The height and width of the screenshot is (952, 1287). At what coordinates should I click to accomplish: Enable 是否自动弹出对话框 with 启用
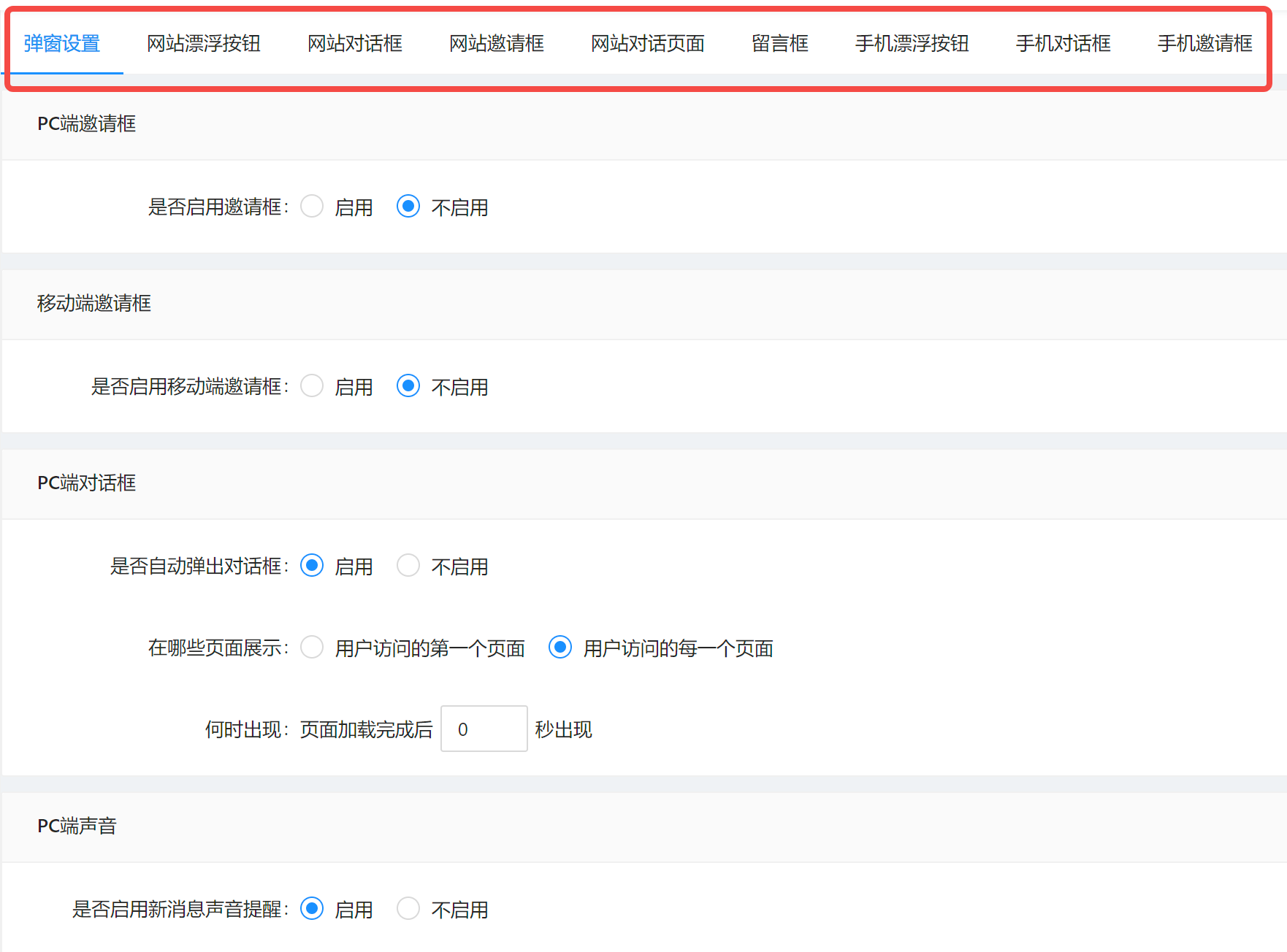pyautogui.click(x=312, y=565)
